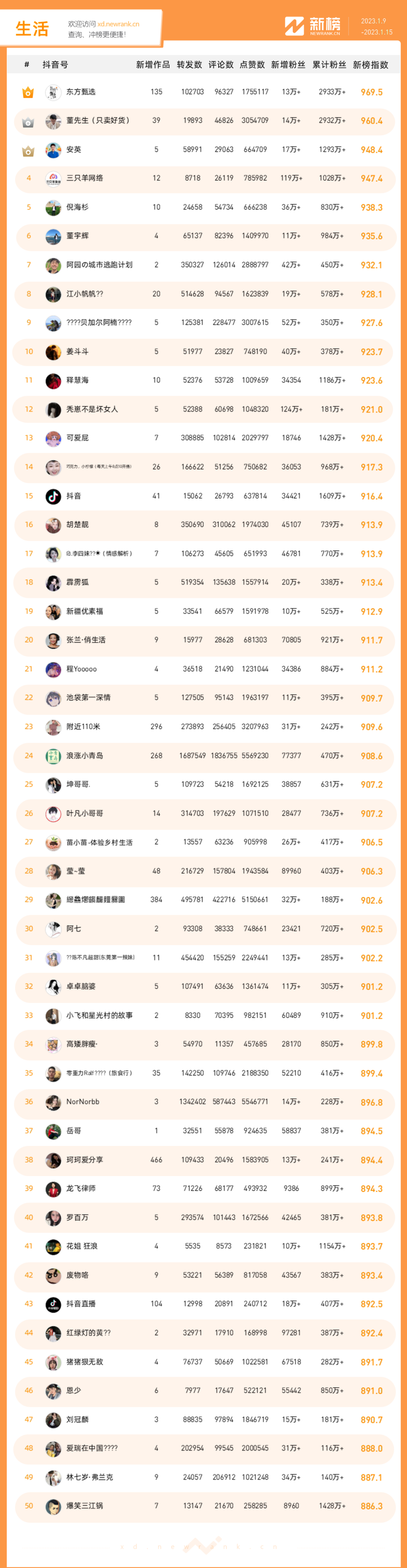Click the 新增粉丝 column header

coord(288,65)
